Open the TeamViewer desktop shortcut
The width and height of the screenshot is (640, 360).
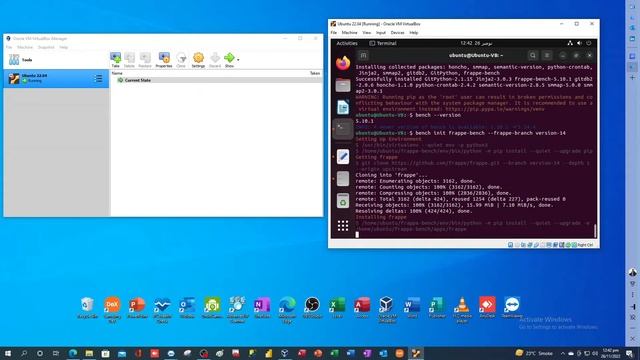(512, 308)
